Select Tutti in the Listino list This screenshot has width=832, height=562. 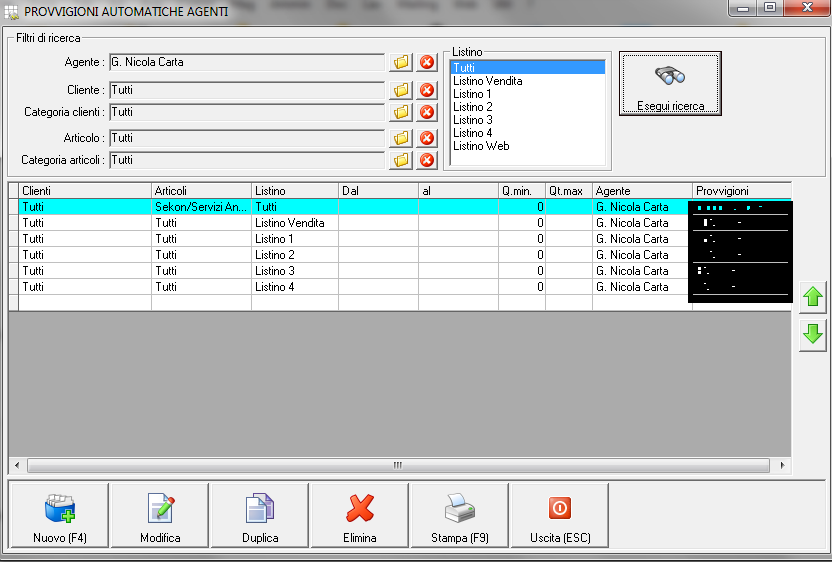[x=527, y=68]
